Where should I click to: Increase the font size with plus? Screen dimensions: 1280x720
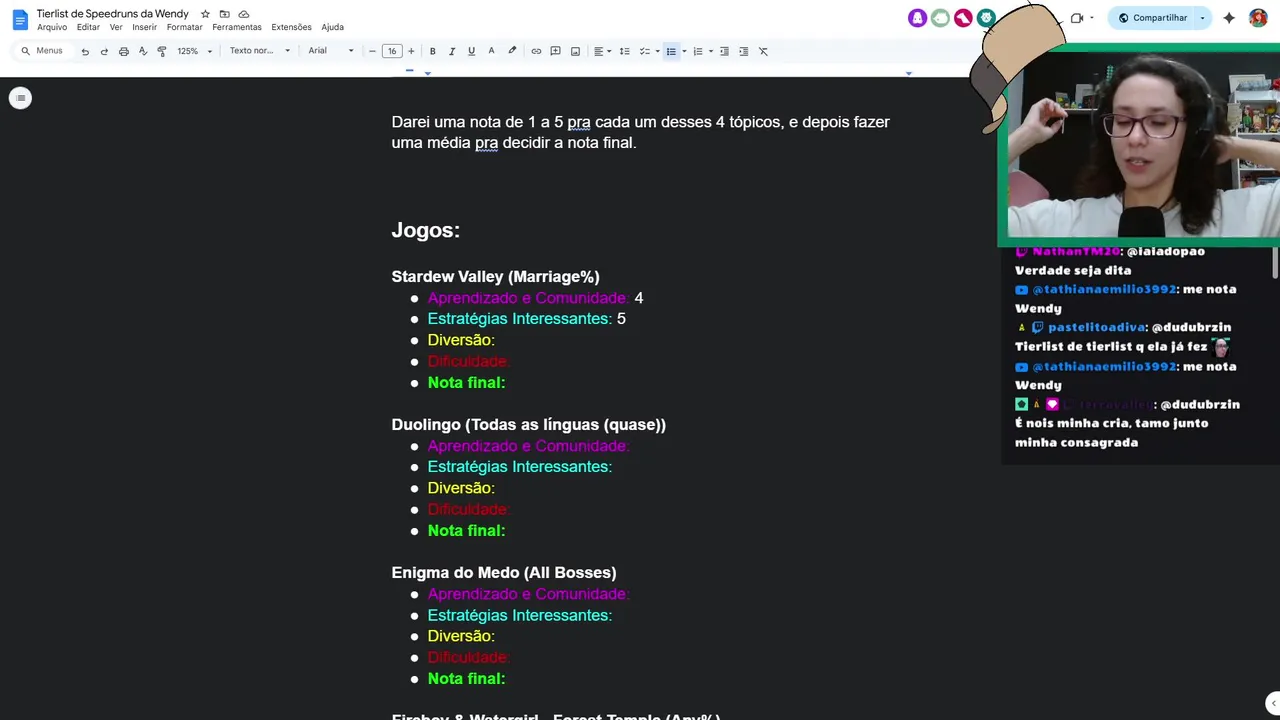click(x=411, y=51)
